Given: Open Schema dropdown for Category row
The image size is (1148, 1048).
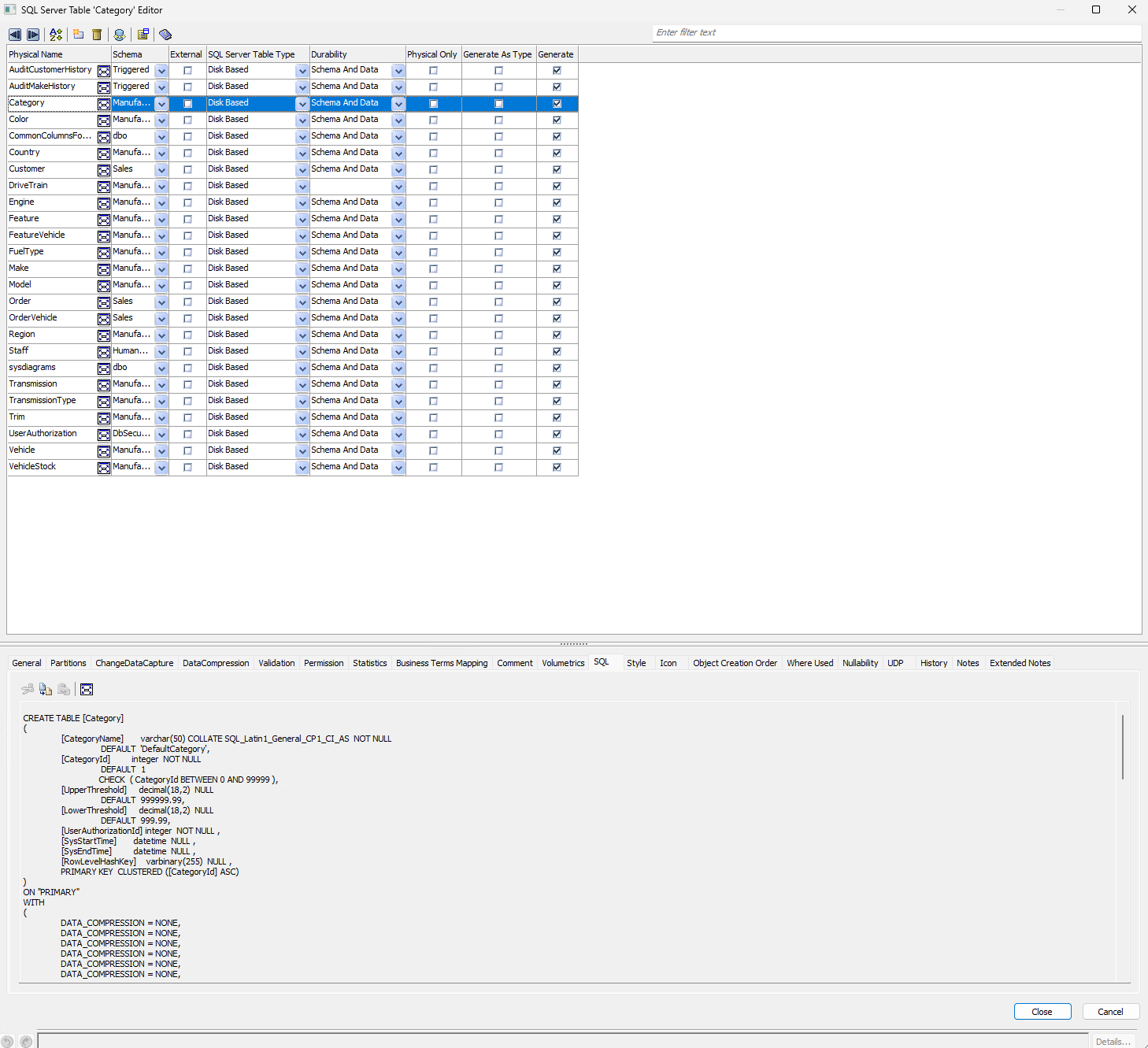Looking at the screenshot, I should (161, 104).
